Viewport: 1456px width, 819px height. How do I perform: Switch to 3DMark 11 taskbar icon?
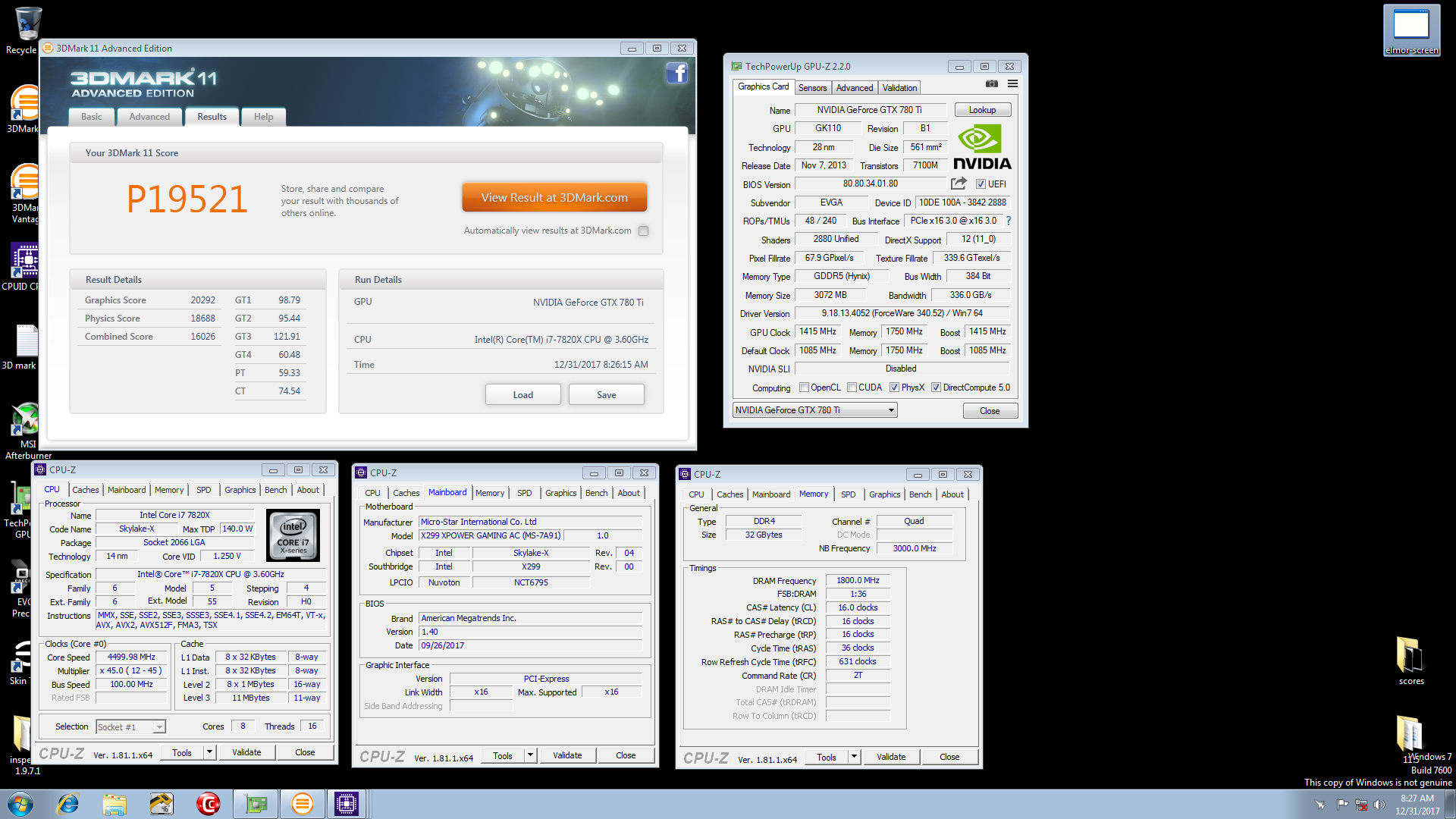pos(302,804)
